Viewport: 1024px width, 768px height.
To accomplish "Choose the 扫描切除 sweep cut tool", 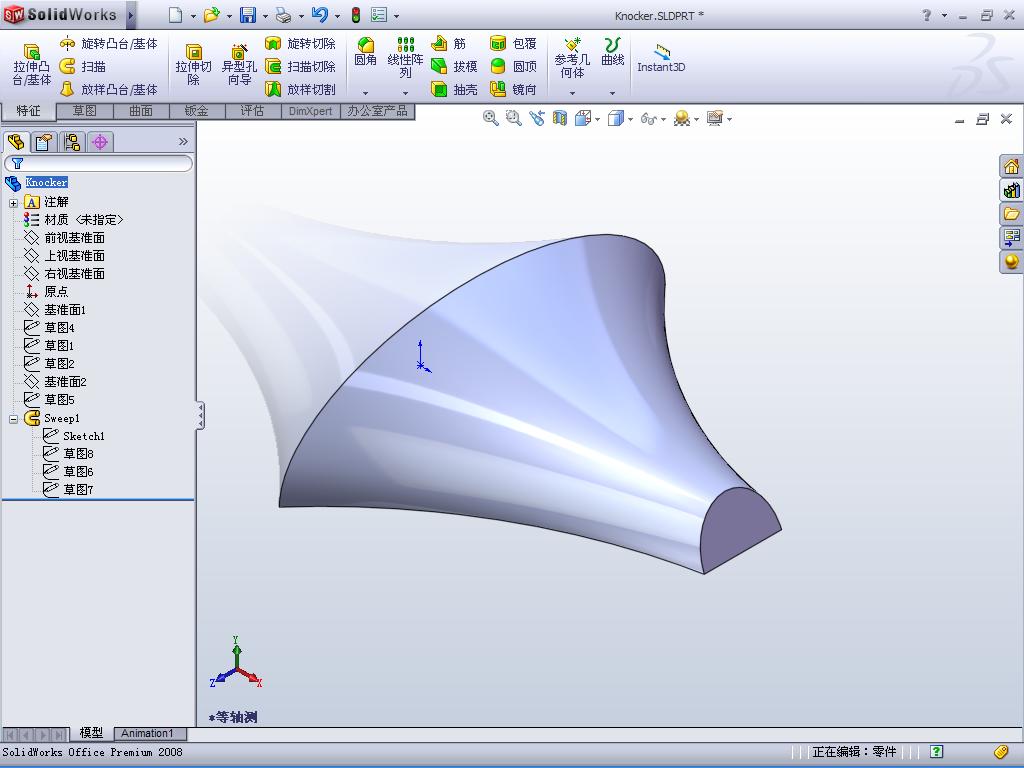I will tap(300, 66).
